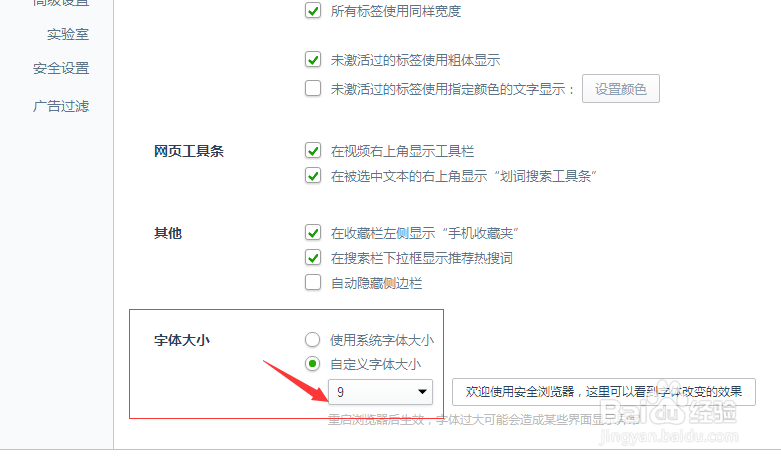Click the 其他 section heading

[x=168, y=233]
